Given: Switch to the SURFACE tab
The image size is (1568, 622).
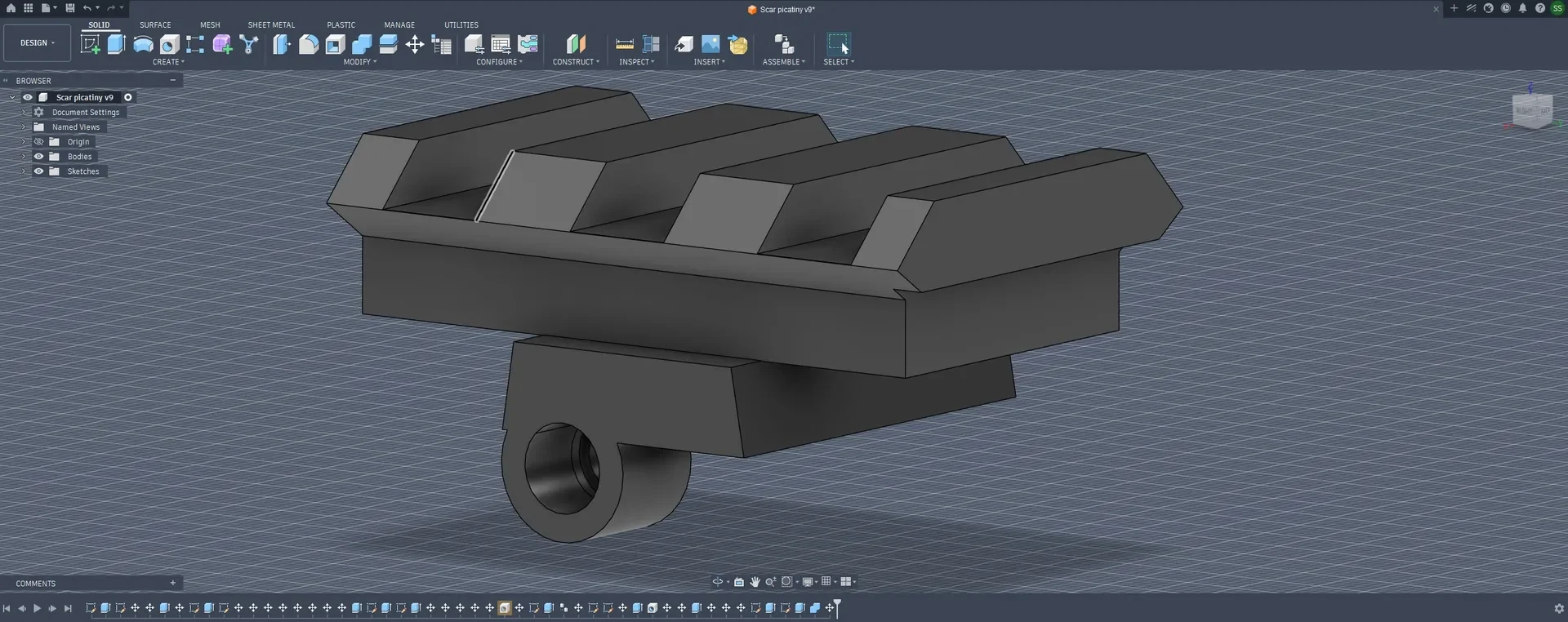Looking at the screenshot, I should pos(155,25).
